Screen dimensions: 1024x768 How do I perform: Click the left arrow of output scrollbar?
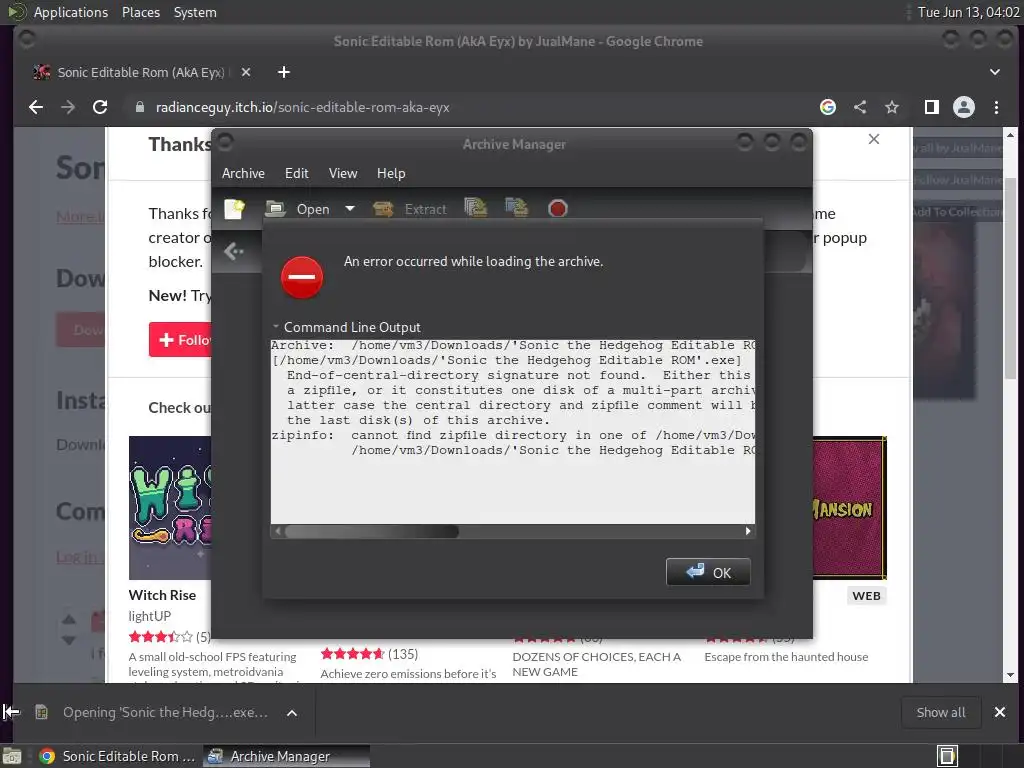tap(278, 532)
